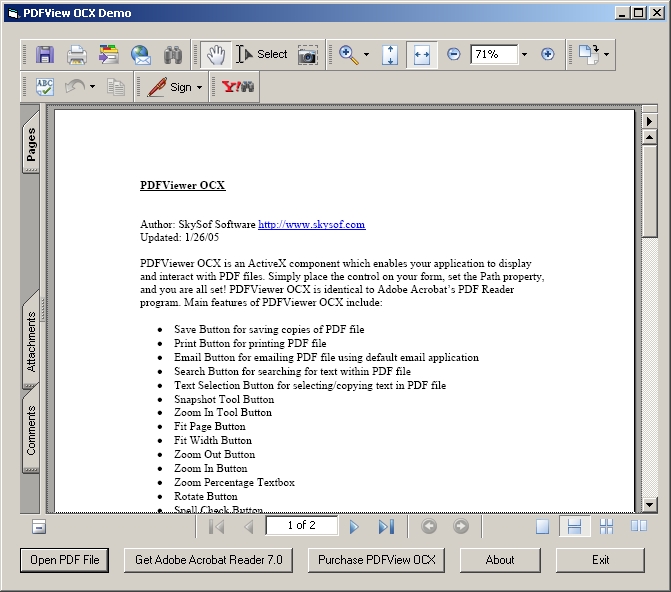The width and height of the screenshot is (671, 592).
Task: Toggle Fit Width button
Action: tap(422, 54)
